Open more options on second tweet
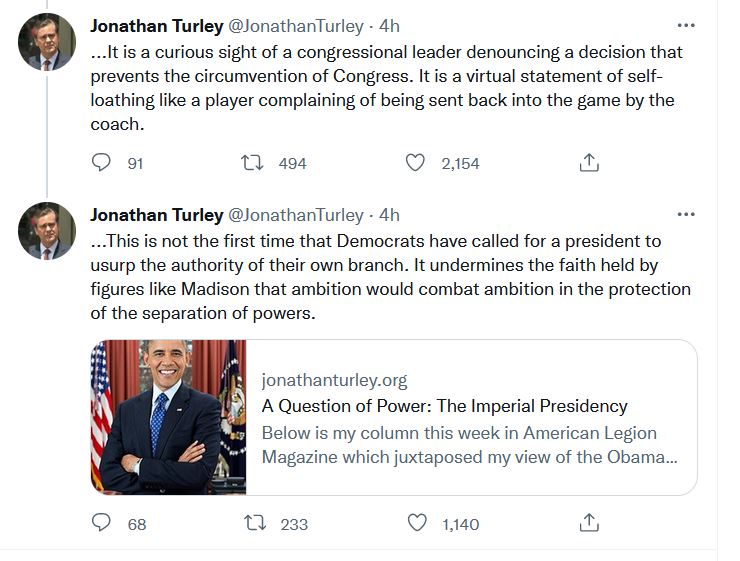The image size is (740, 561). point(685,214)
